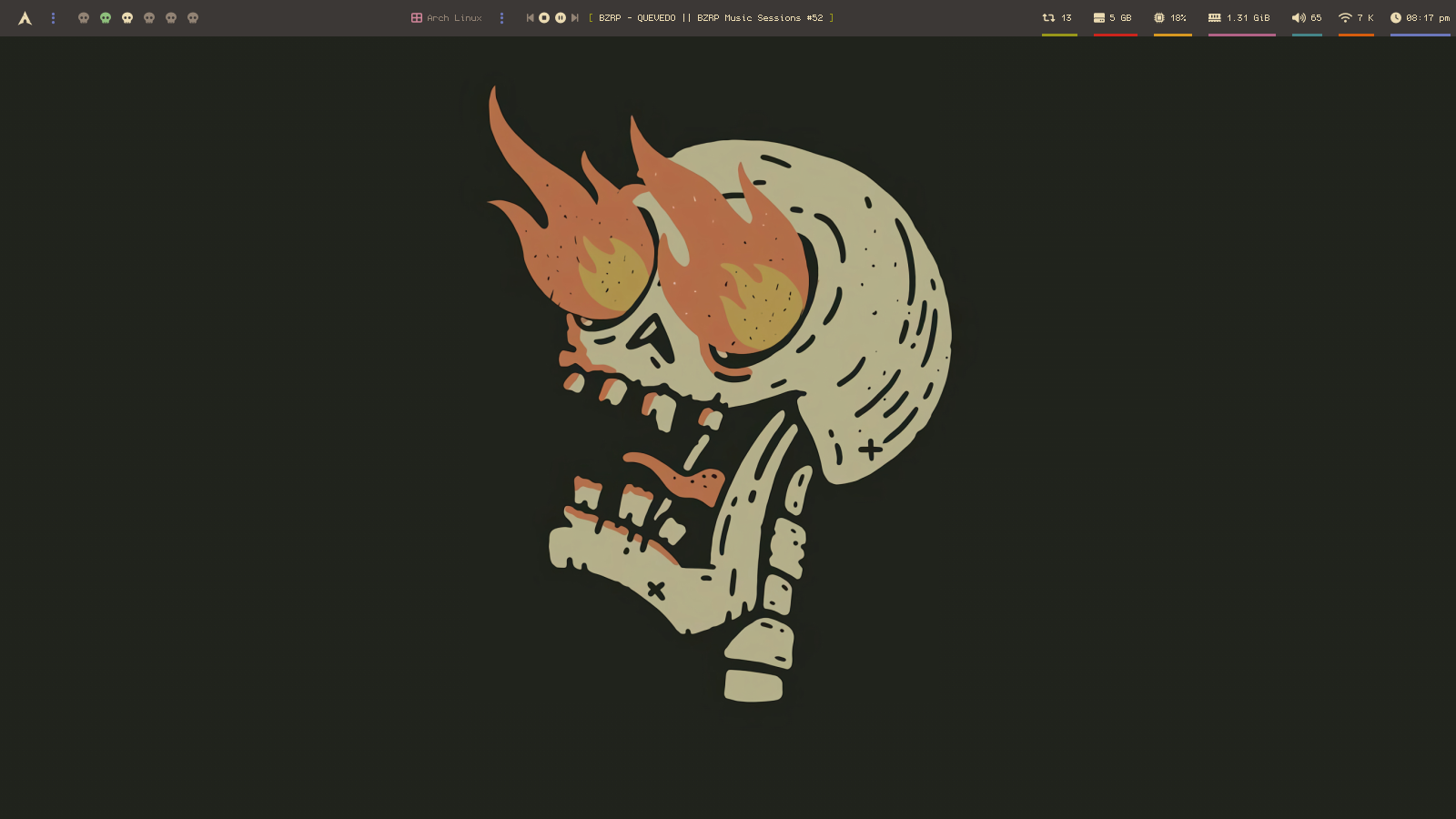The width and height of the screenshot is (1456, 819).
Task: Open network settings from the Wi-Fi icon
Action: 1345,18
